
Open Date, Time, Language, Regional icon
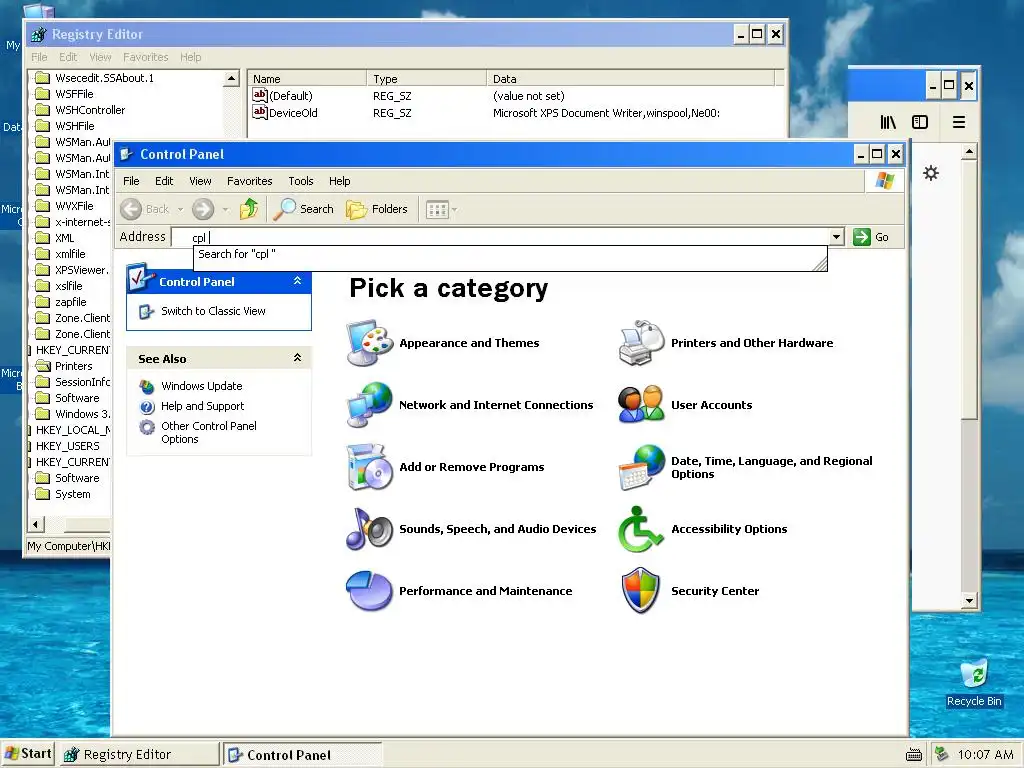coord(641,467)
